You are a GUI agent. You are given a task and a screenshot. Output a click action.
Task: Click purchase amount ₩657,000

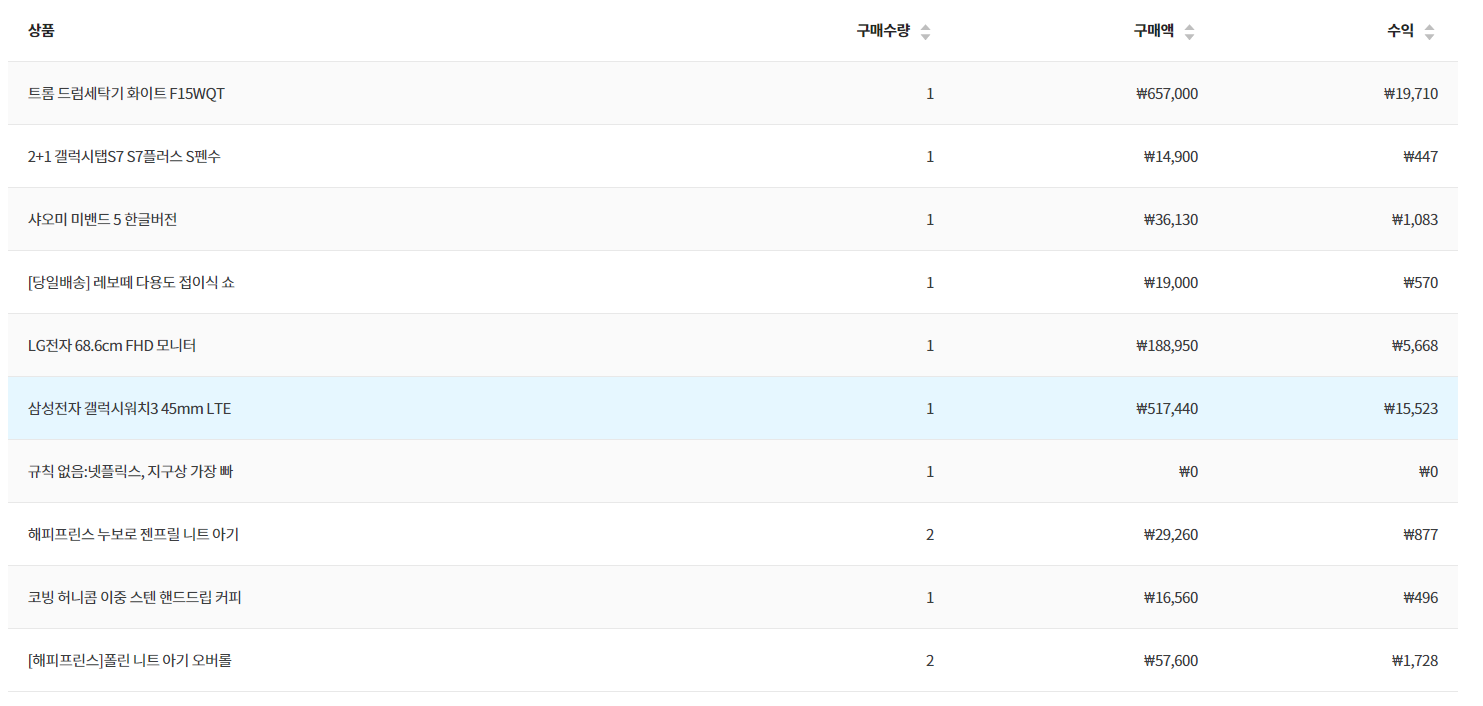[1167, 94]
